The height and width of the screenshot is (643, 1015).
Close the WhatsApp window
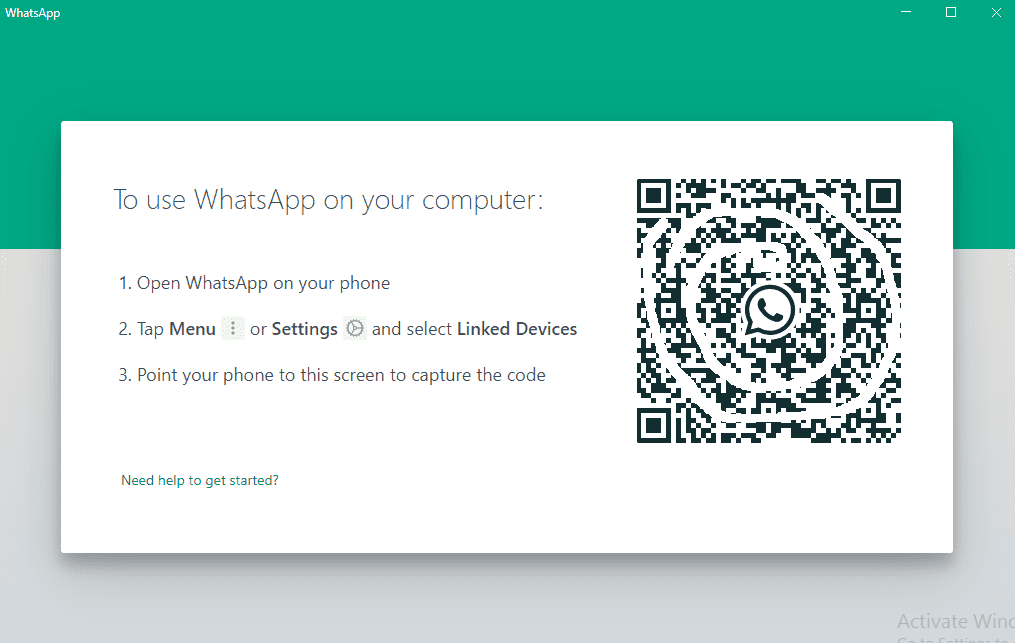[x=996, y=12]
